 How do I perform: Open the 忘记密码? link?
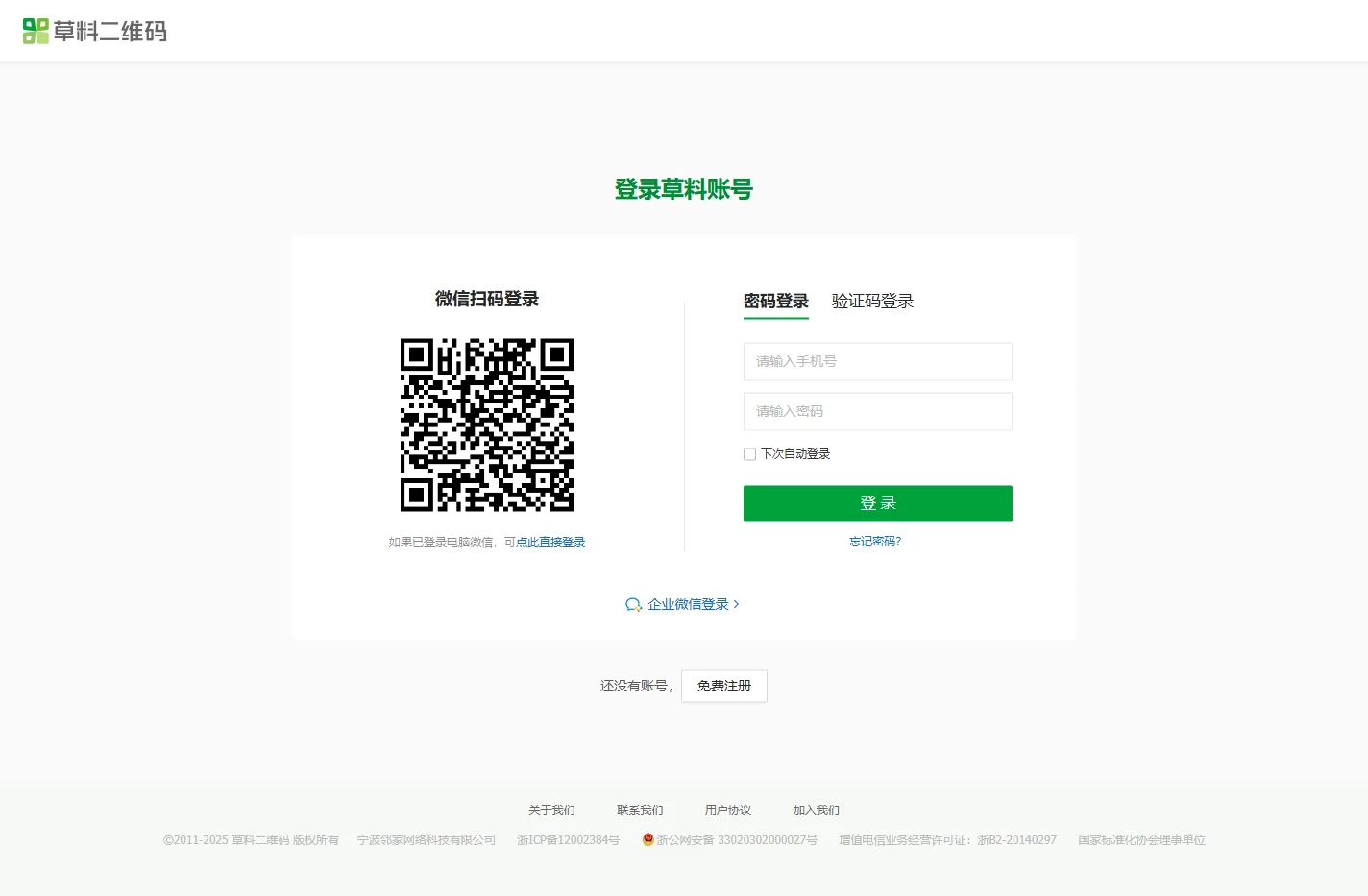875,542
